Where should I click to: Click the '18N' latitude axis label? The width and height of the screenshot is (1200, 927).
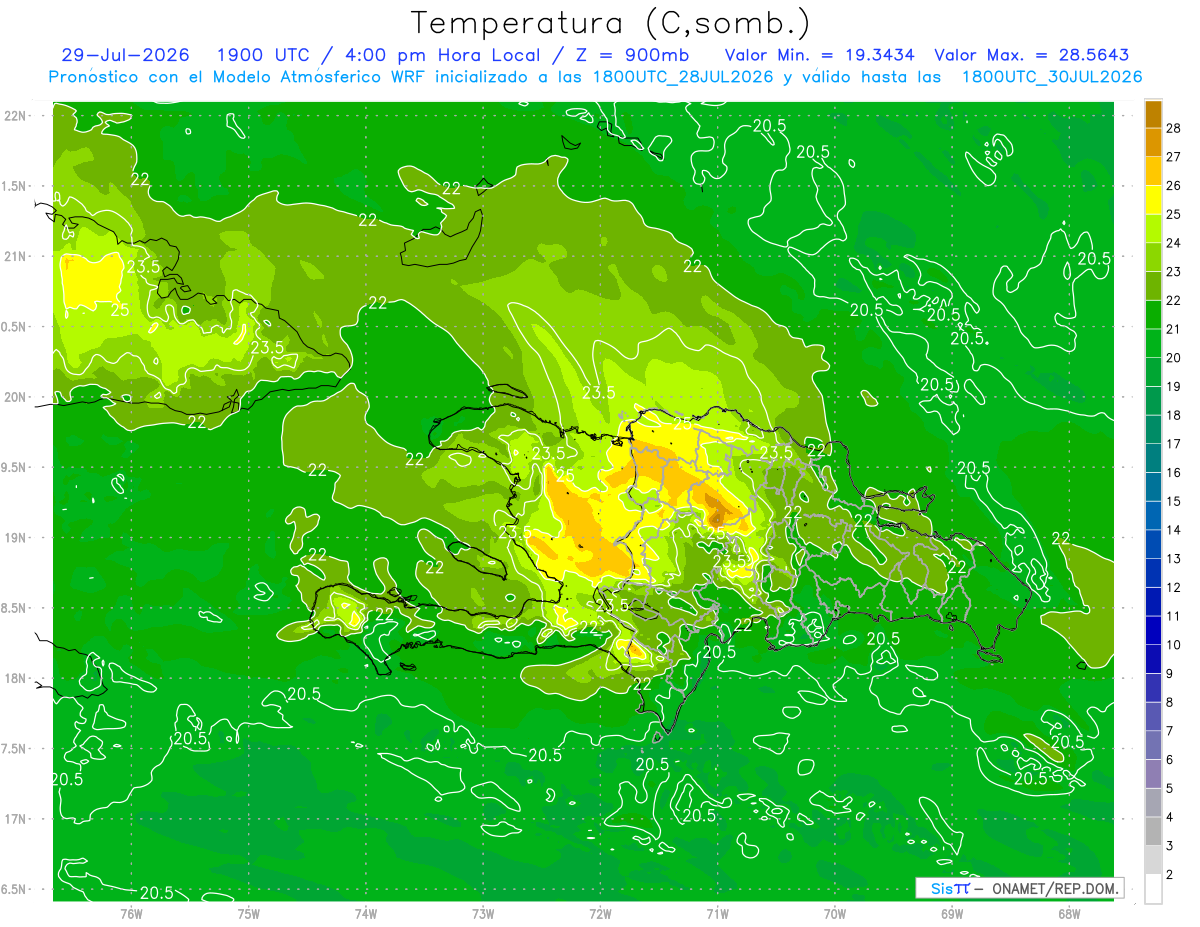tap(14, 678)
